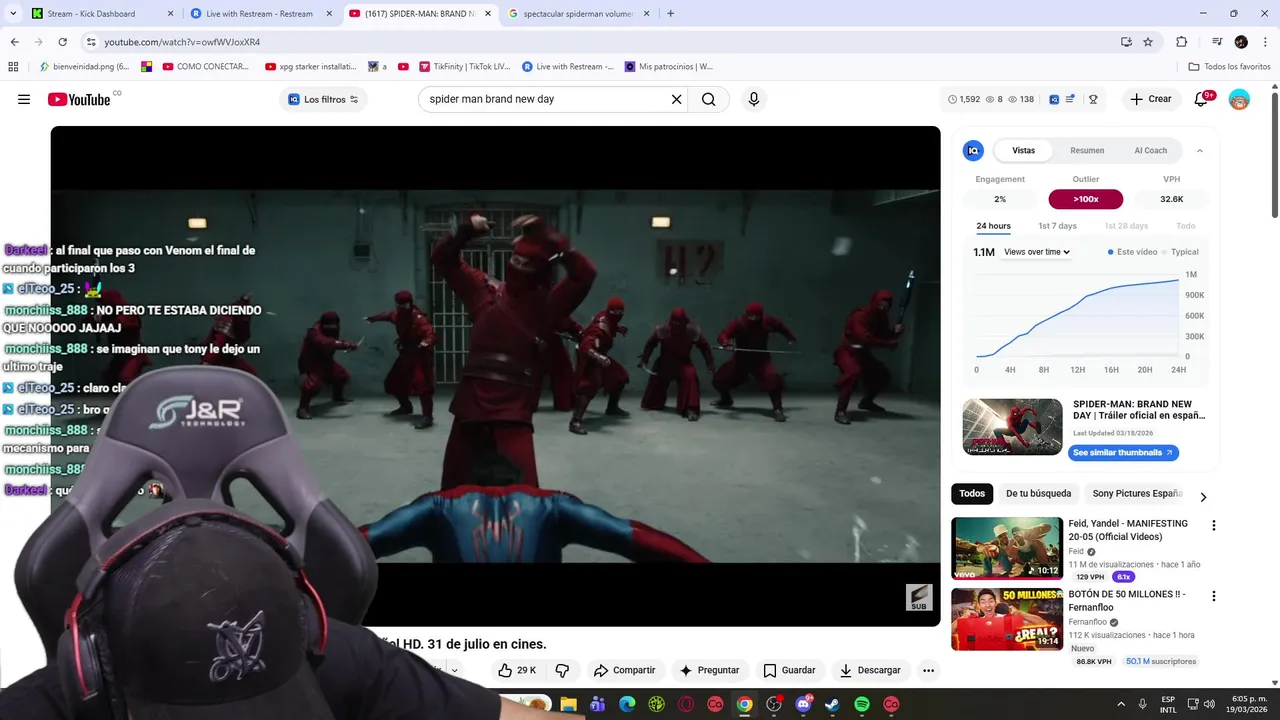Open the Chrome extensions puzzle icon

pyautogui.click(x=1181, y=42)
